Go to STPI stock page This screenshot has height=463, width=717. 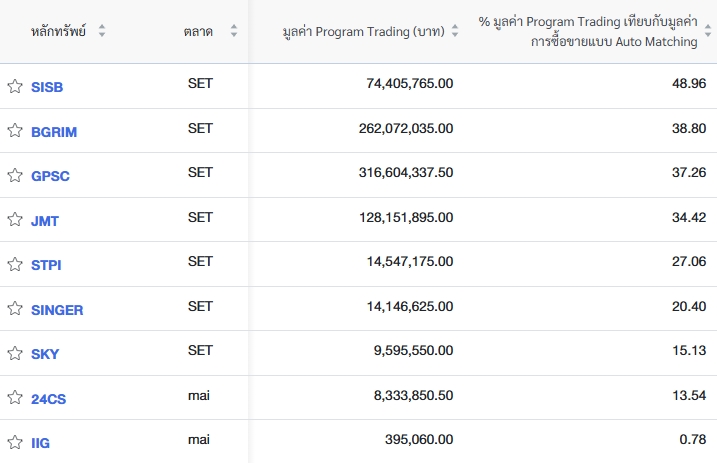click(46, 265)
